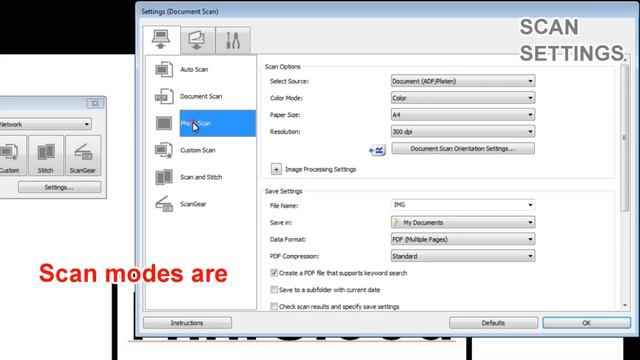Screen dimensions: 640x360
Task: Select Document Scan mode label
Action: click(201, 96)
